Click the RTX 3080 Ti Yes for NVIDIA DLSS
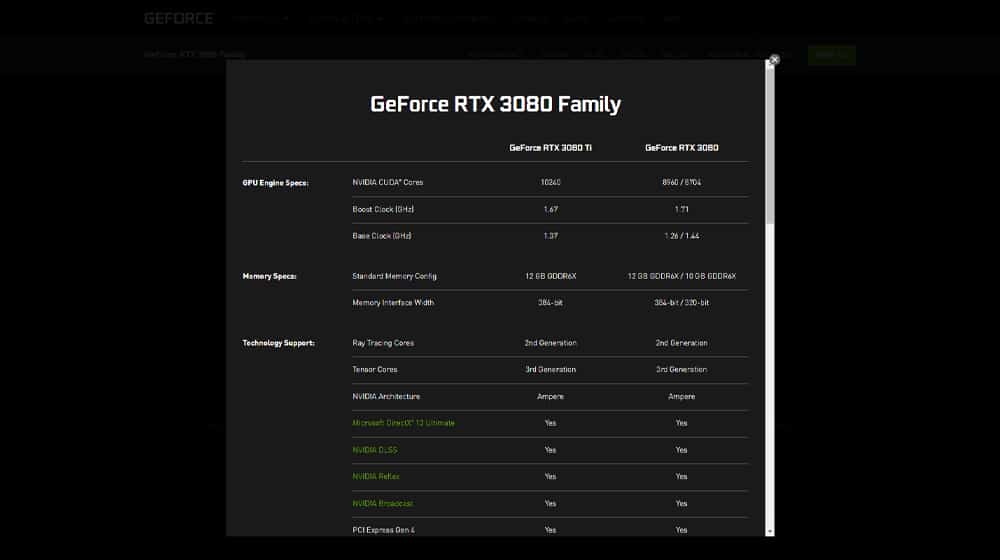 550,450
